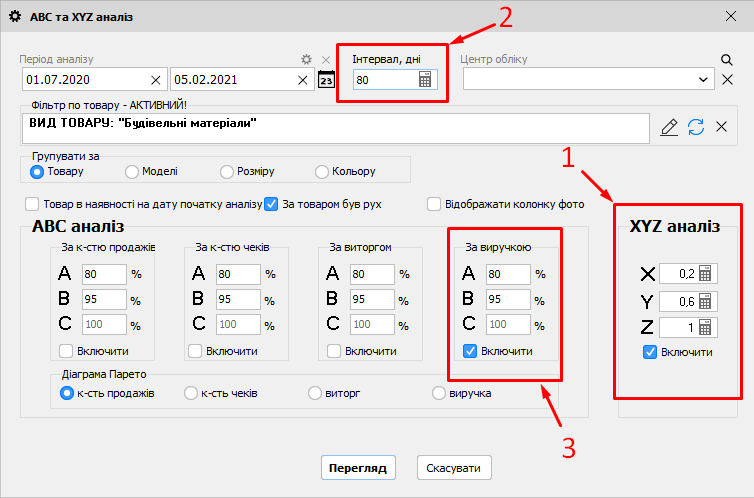Edit the product filter with pencil icon
Viewport: 754px width, 498px height.
click(670, 127)
